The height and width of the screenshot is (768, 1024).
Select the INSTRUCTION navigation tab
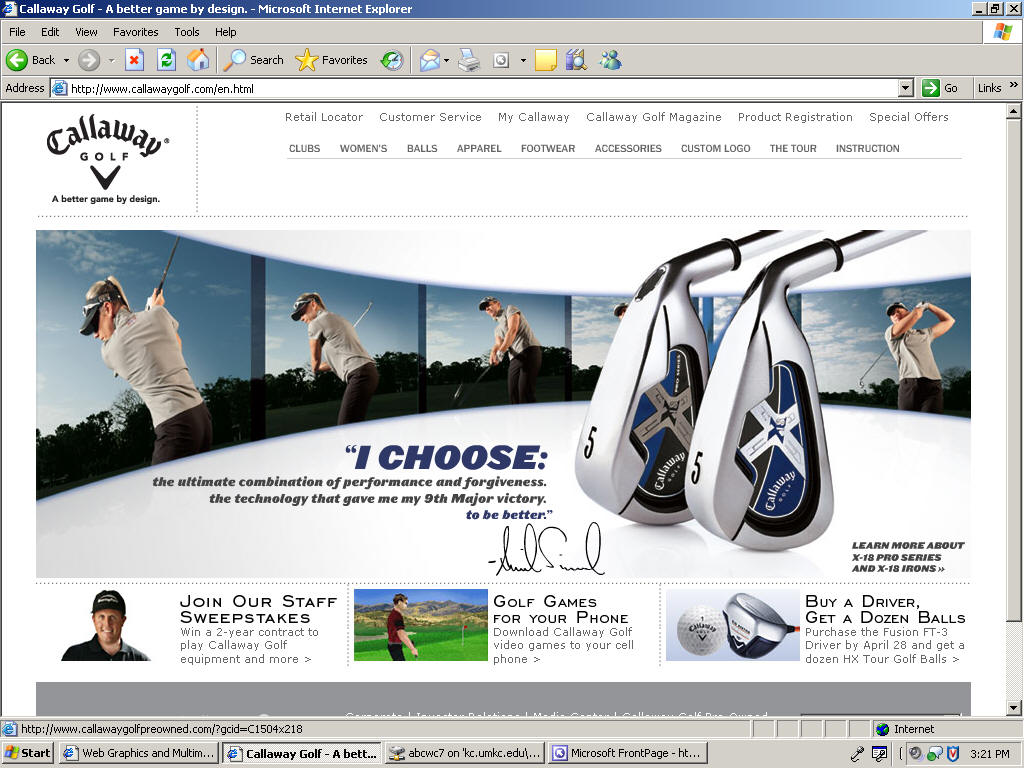click(x=867, y=148)
